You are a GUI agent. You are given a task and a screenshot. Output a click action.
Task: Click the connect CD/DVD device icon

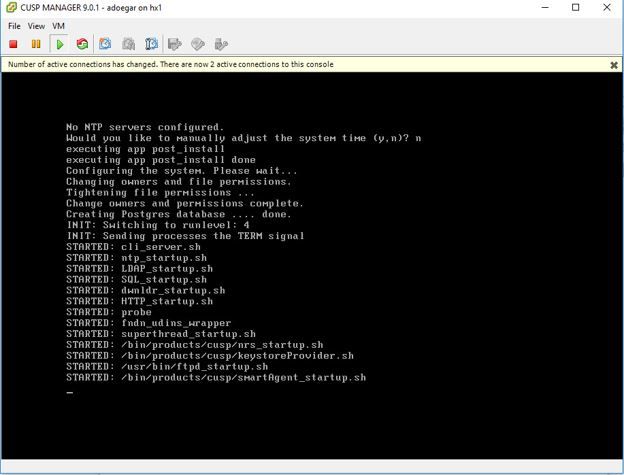click(198, 44)
